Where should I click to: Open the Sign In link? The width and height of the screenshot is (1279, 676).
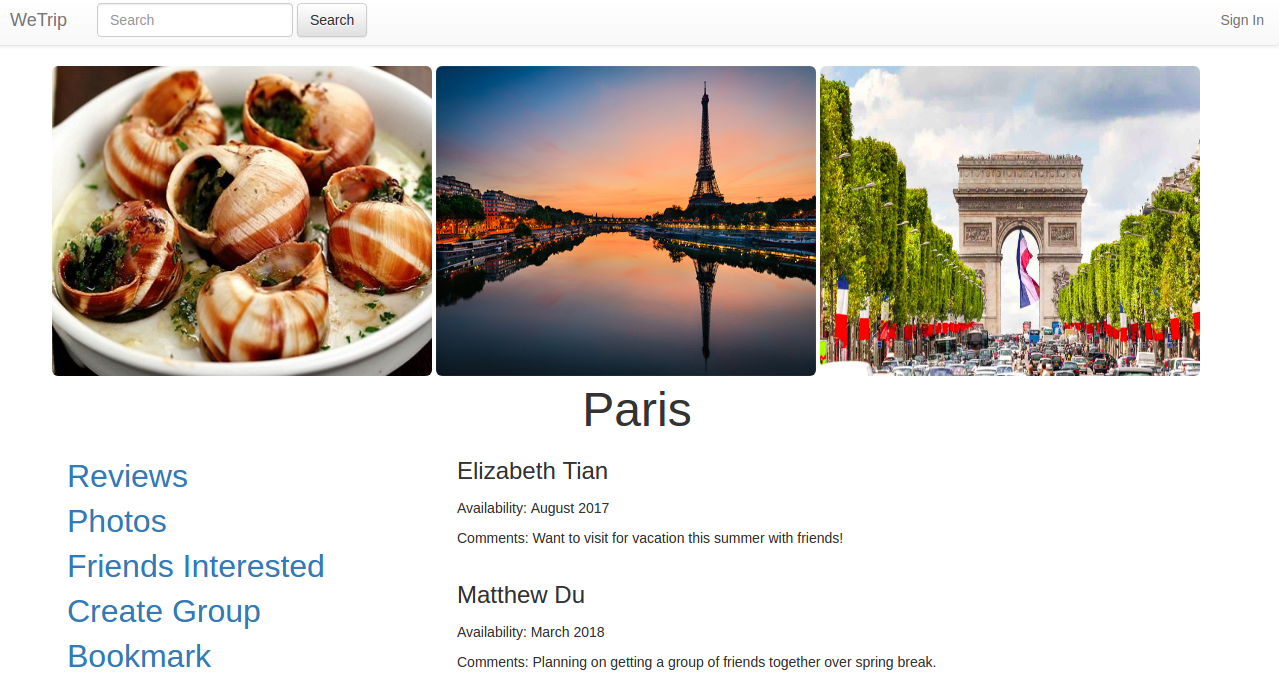point(1242,20)
